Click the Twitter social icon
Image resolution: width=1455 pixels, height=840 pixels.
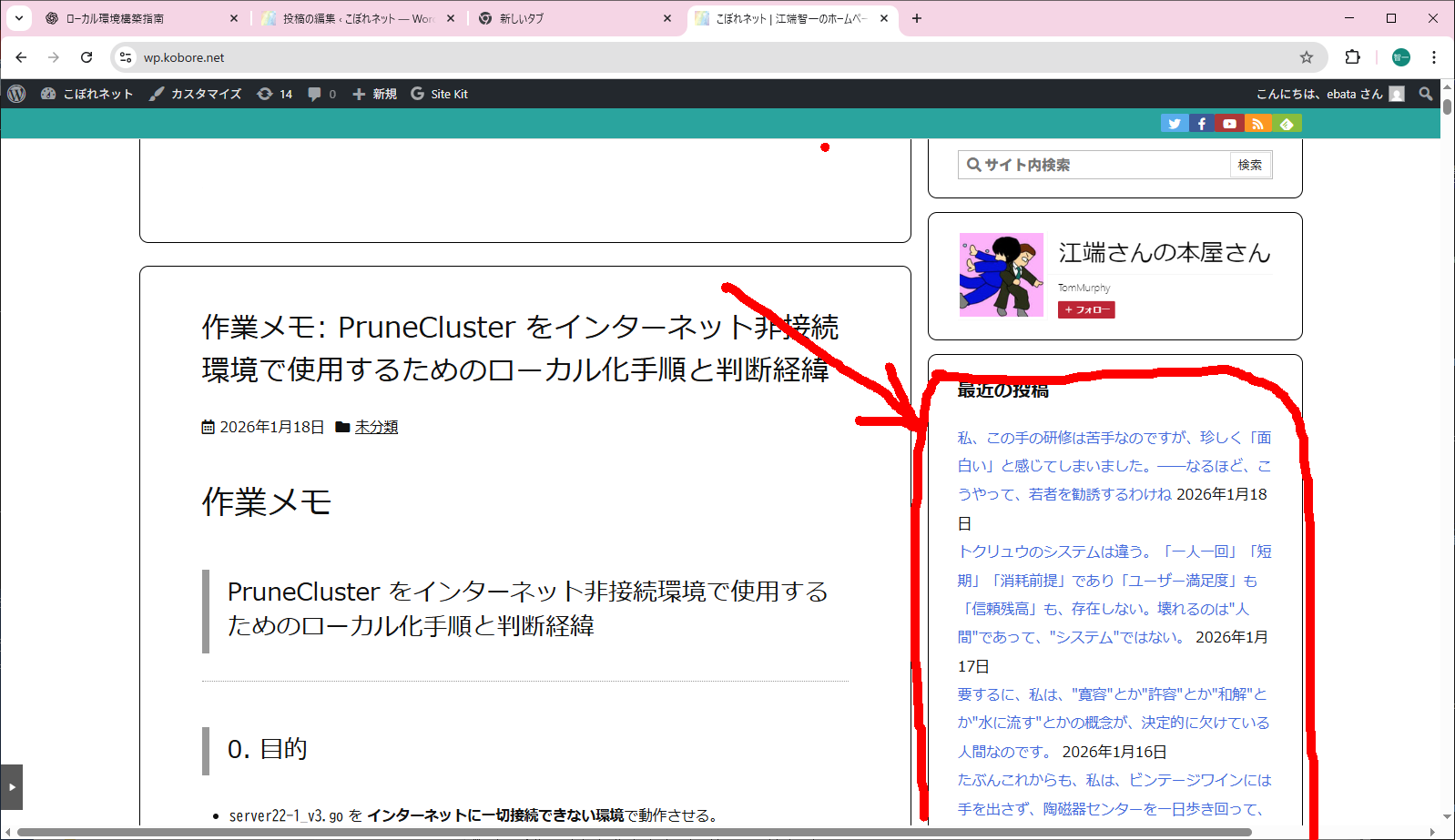[x=1174, y=124]
